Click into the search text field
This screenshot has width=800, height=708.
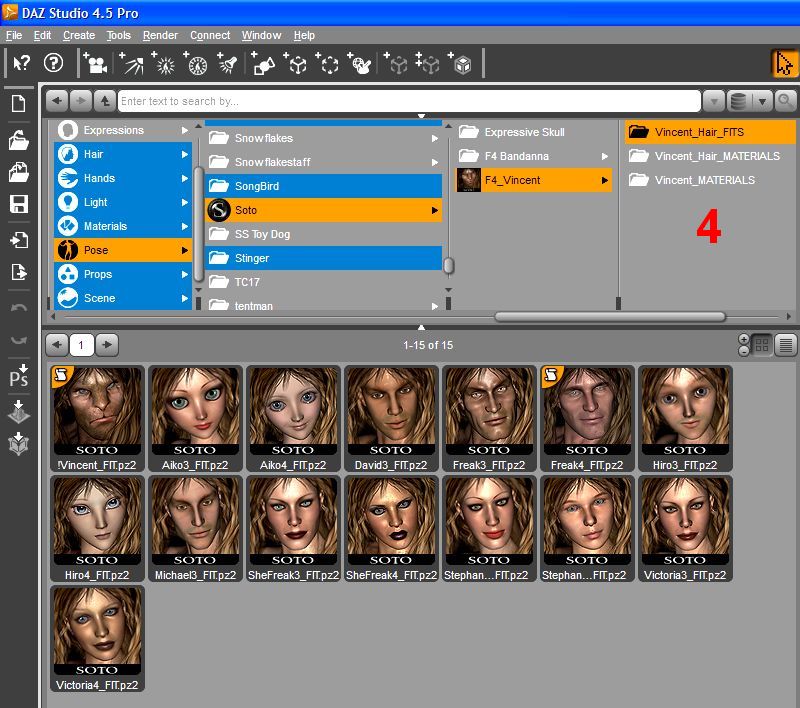pos(409,101)
